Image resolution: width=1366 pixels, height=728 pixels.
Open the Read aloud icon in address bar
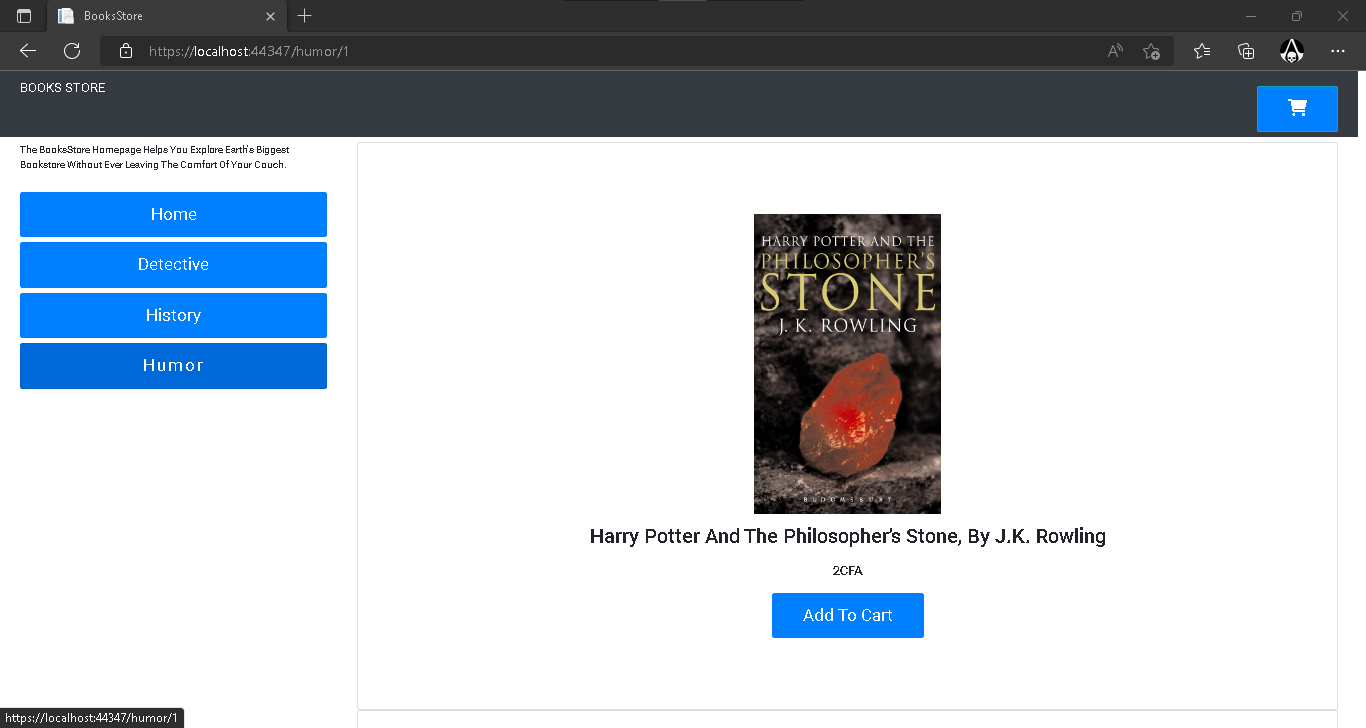(x=1116, y=51)
